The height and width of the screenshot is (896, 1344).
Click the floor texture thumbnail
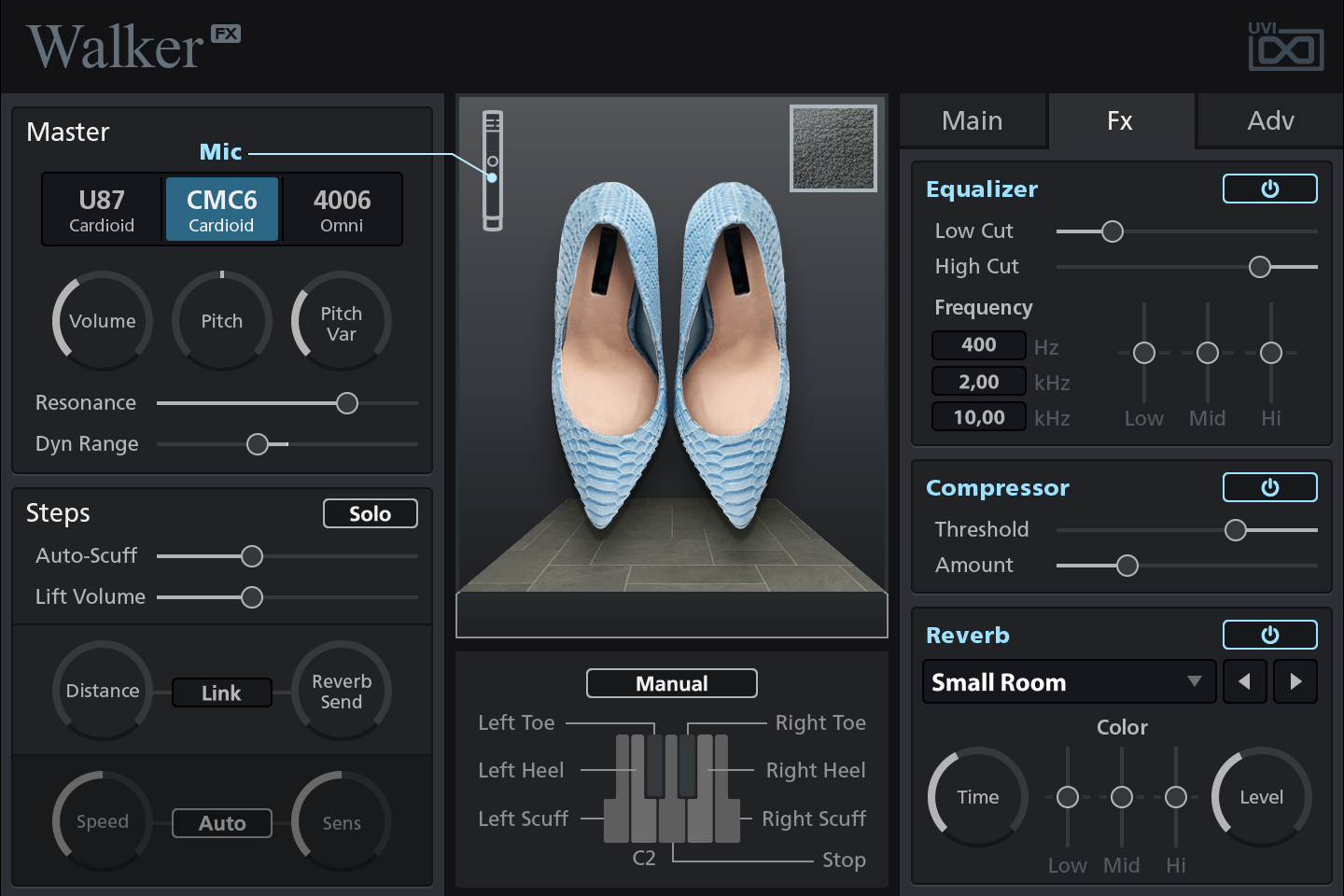pos(833,147)
